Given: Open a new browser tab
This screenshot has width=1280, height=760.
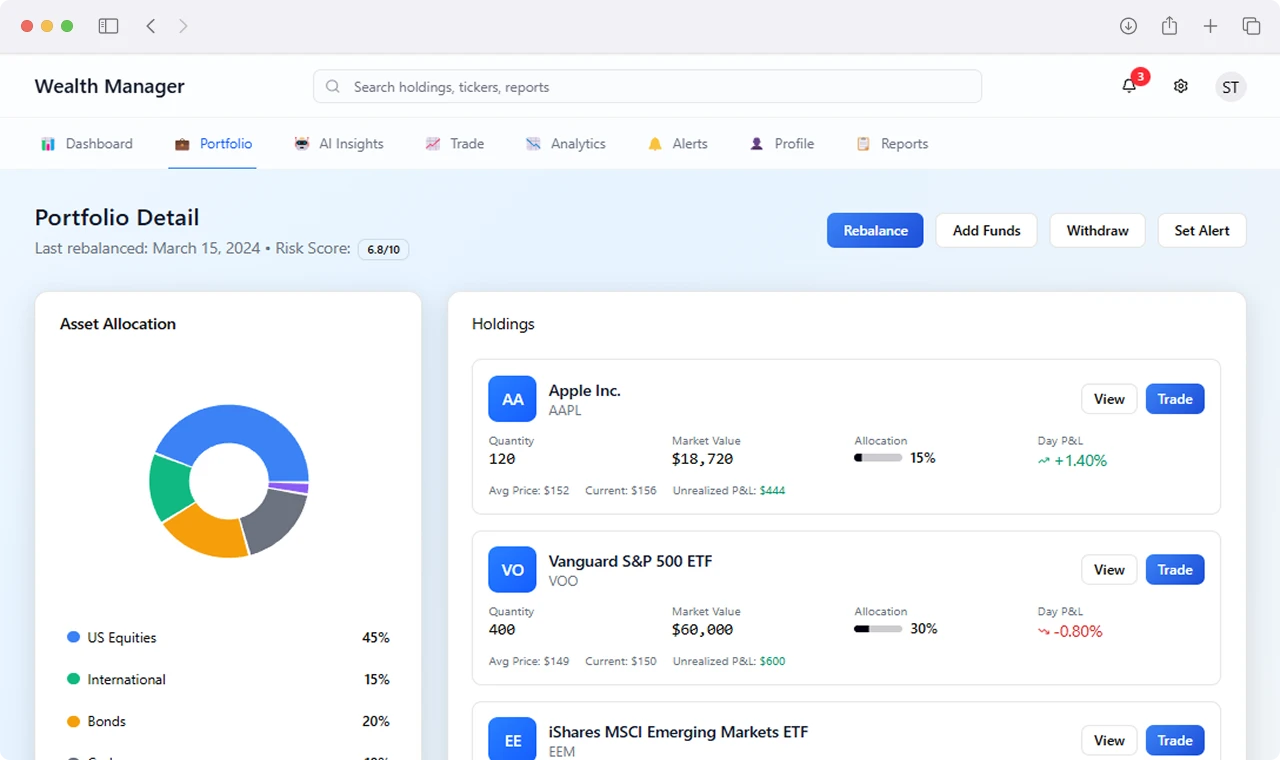Looking at the screenshot, I should pyautogui.click(x=1210, y=26).
